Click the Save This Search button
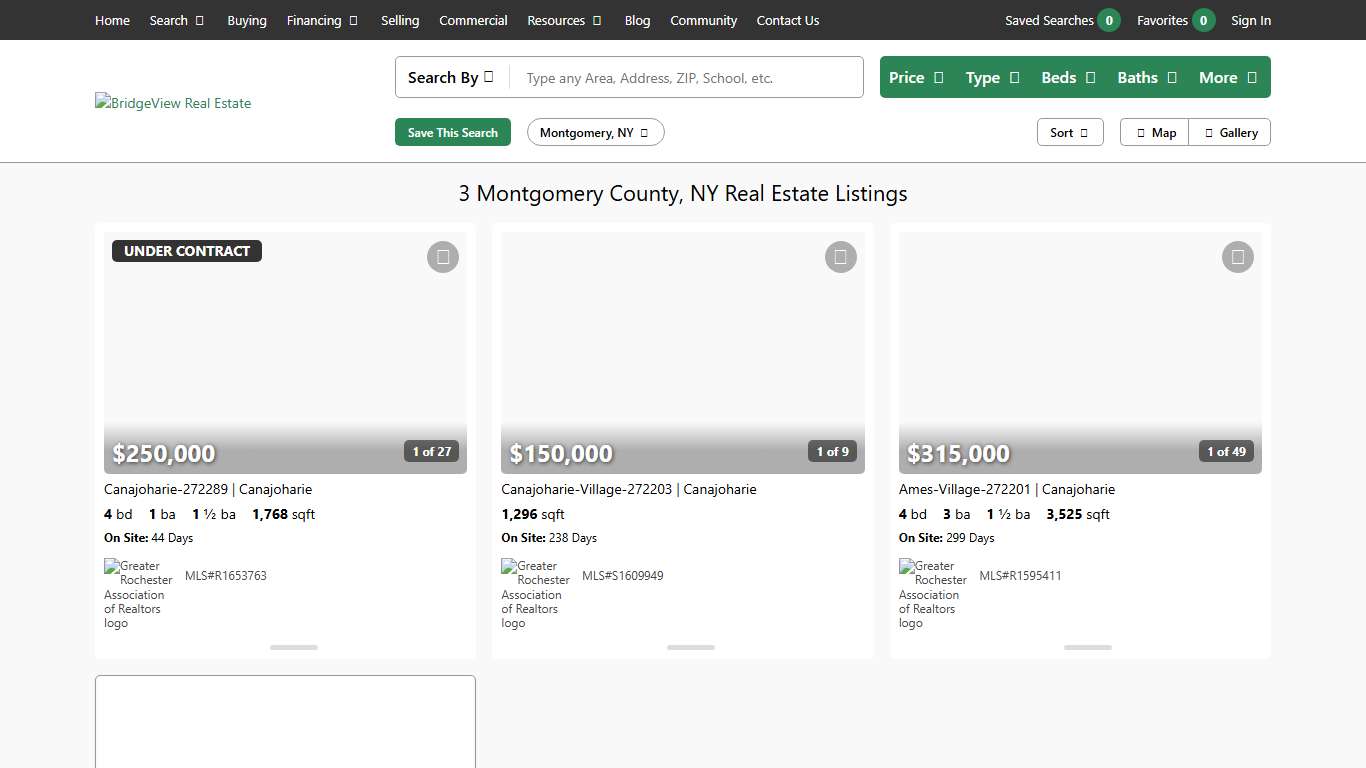Image resolution: width=1366 pixels, height=768 pixels. pyautogui.click(x=452, y=131)
